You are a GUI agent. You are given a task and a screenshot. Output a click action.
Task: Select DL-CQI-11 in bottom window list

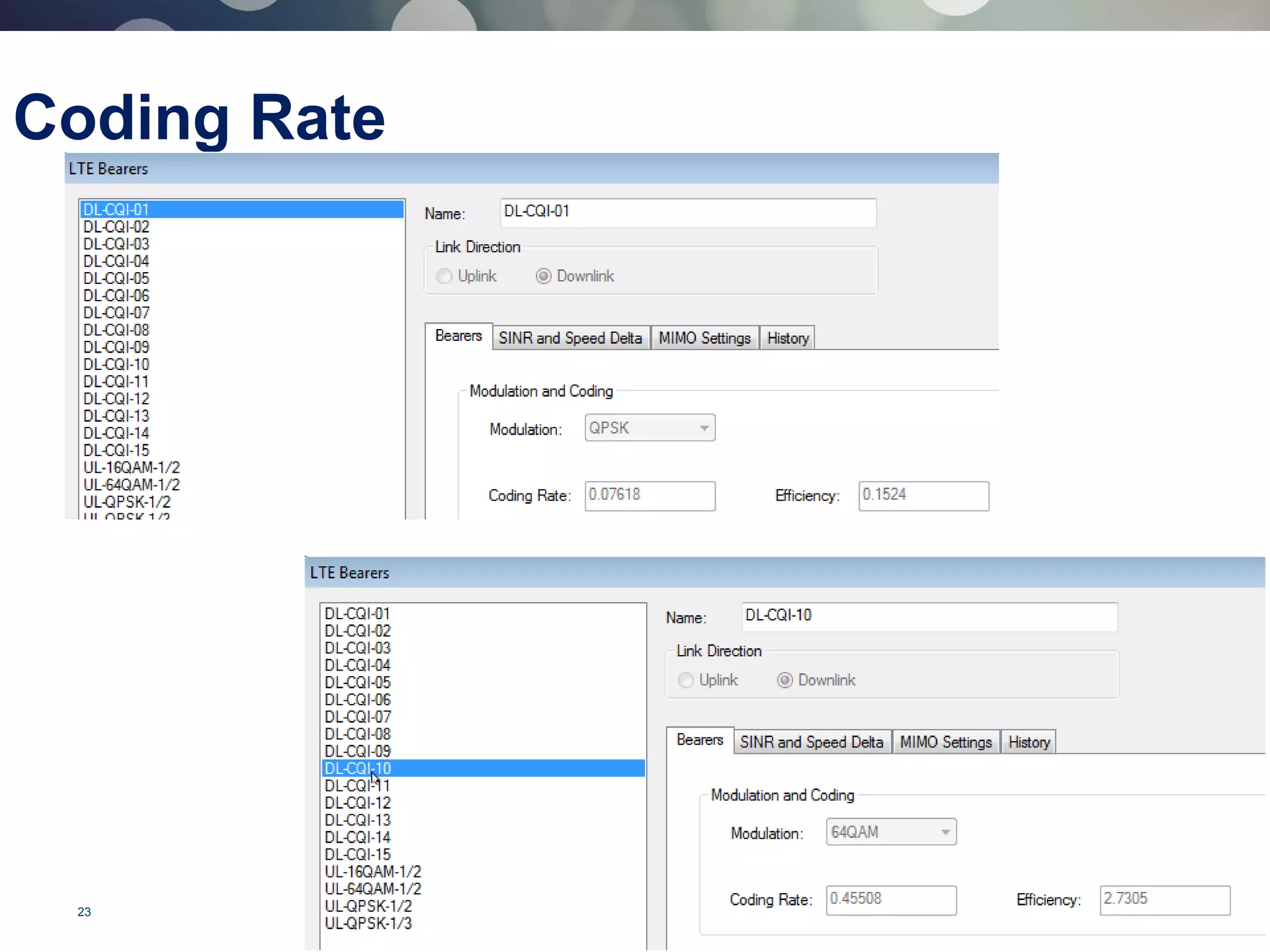click(x=484, y=786)
